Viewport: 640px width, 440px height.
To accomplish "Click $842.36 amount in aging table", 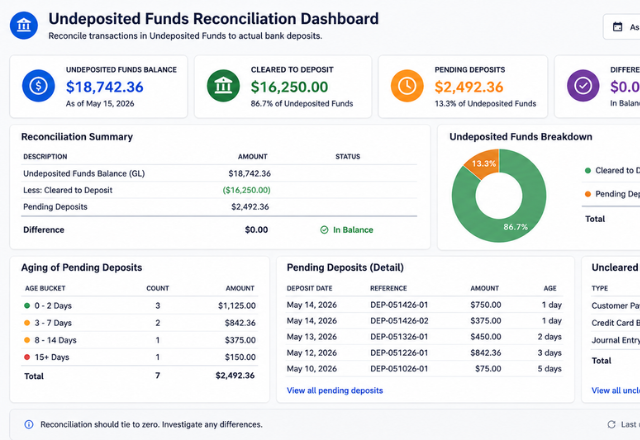I will tap(240, 323).
